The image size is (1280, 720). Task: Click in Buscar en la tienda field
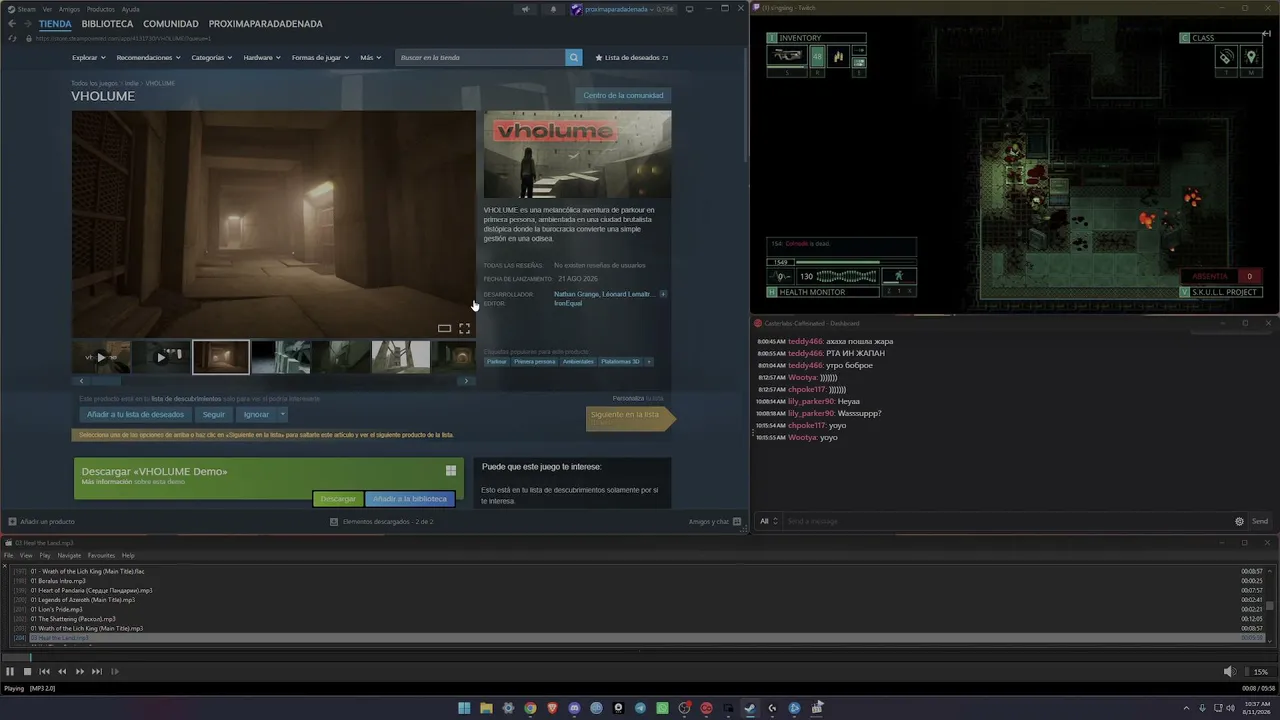point(481,57)
